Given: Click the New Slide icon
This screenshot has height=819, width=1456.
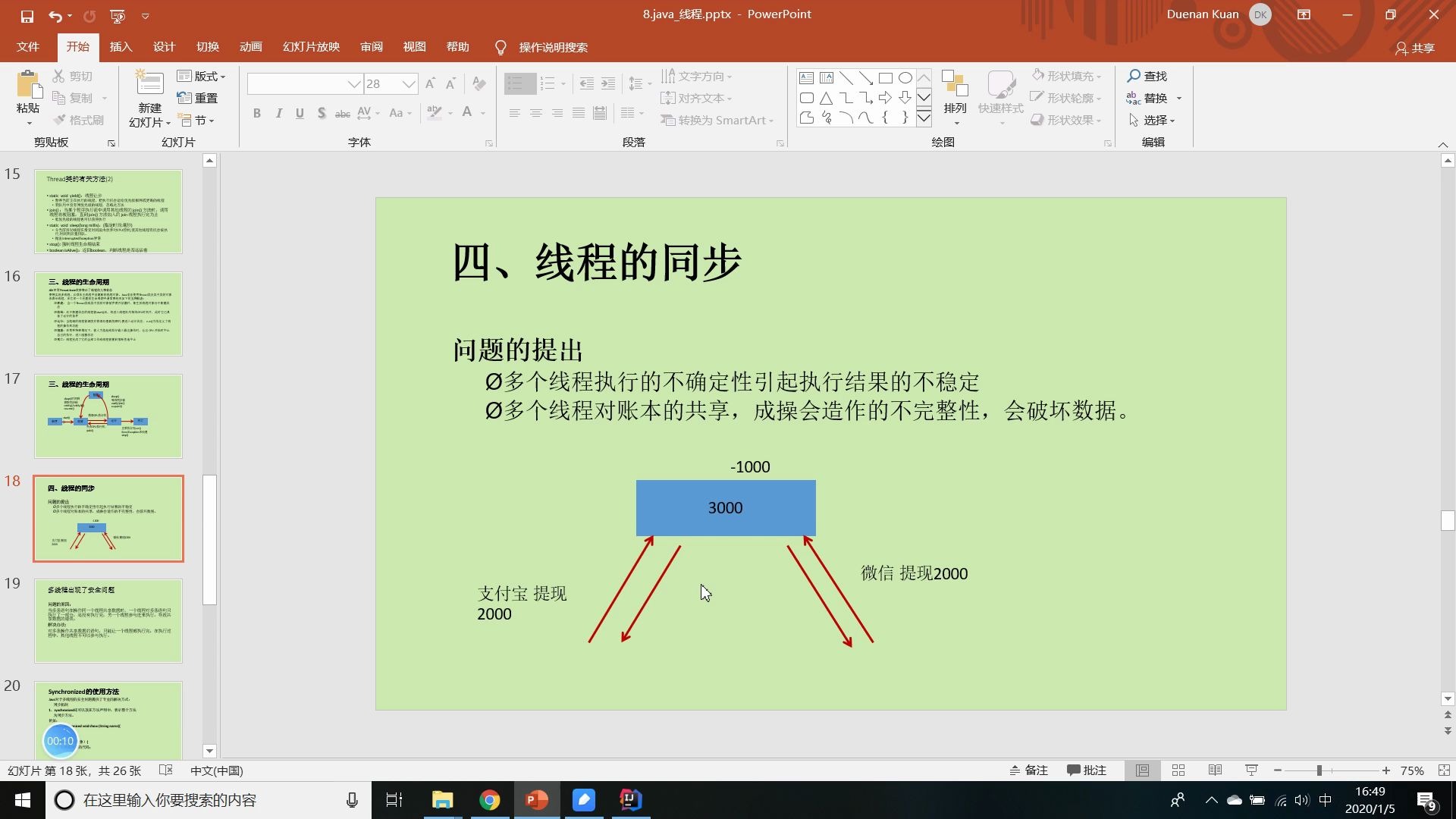Looking at the screenshot, I should coord(149,83).
